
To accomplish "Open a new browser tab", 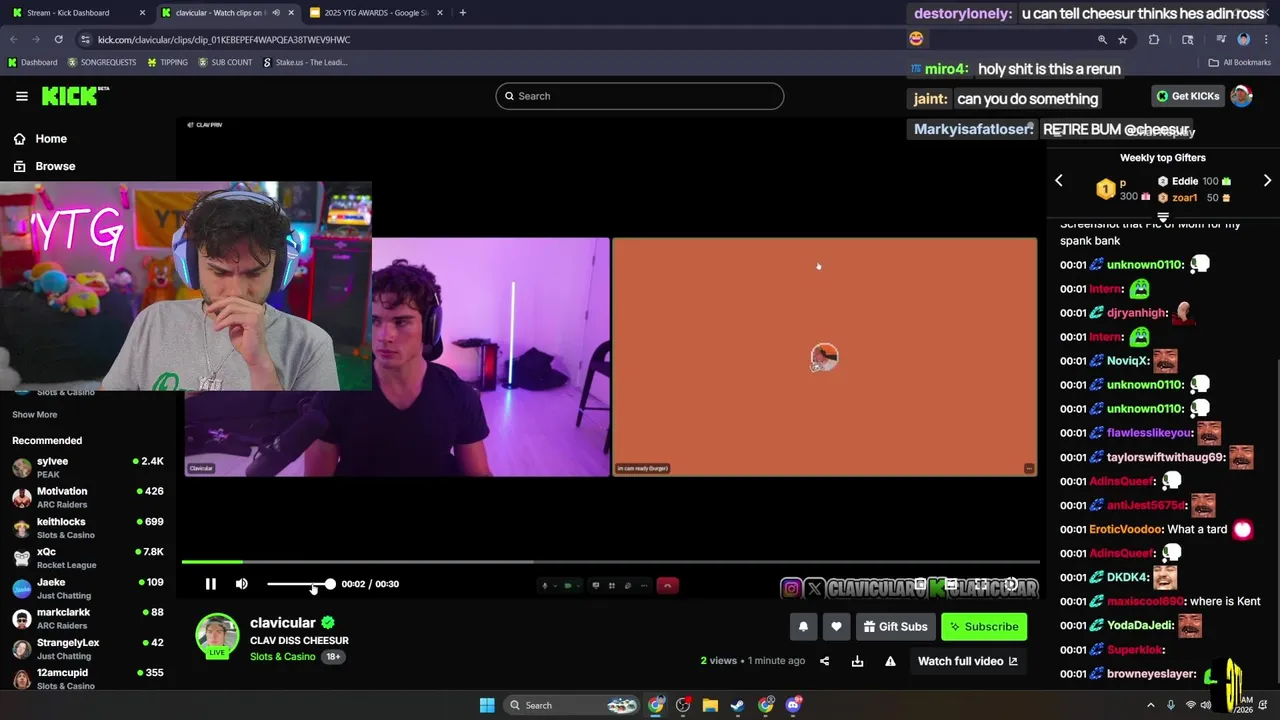I will (x=462, y=13).
